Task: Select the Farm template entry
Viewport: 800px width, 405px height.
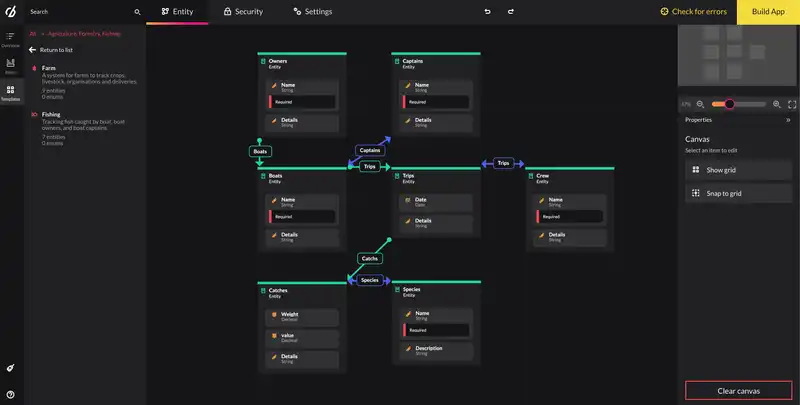Action: 49,68
